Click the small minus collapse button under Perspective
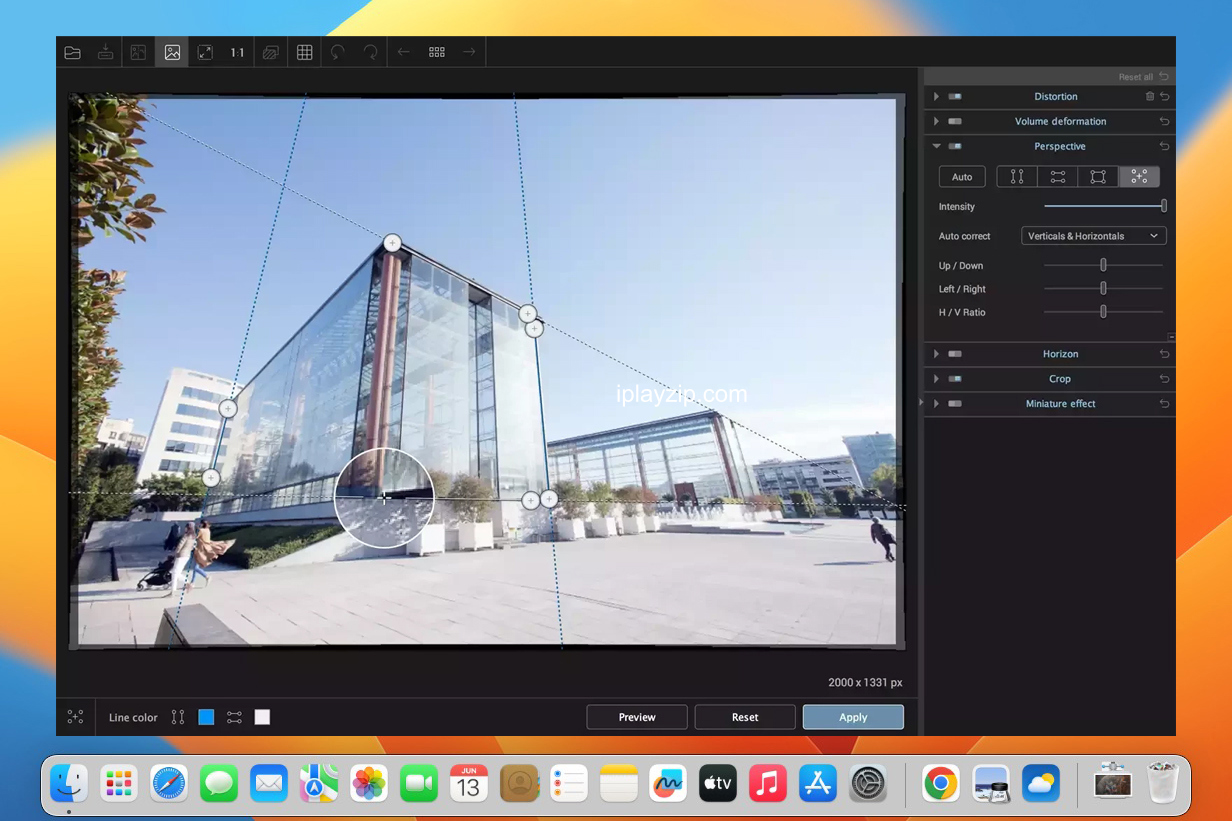Viewport: 1232px width, 821px height. pyautogui.click(x=1171, y=337)
